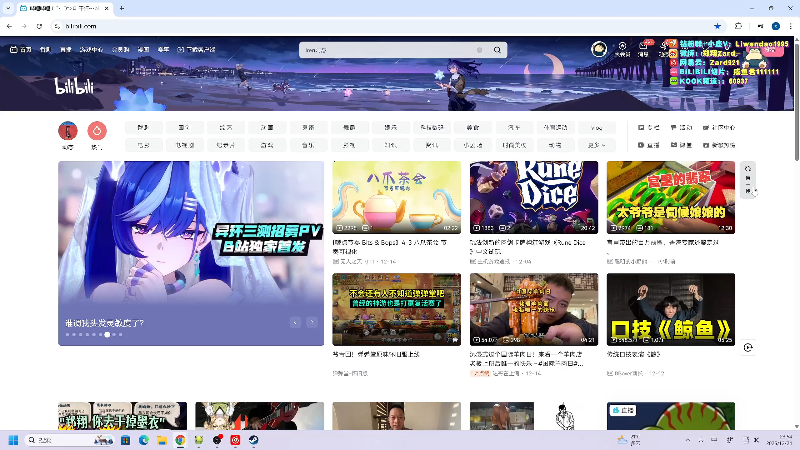Click the 国创 category button

[184, 128]
